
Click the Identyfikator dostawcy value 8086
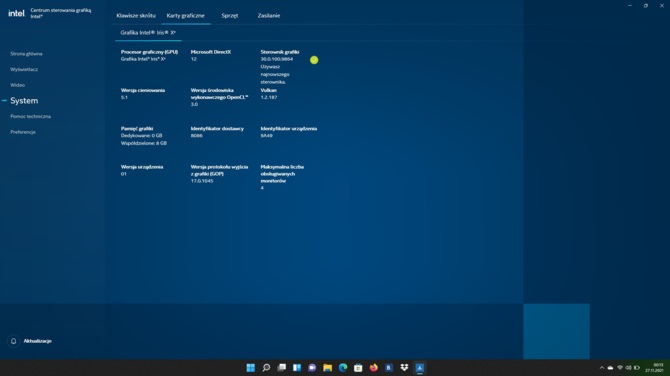click(x=197, y=135)
